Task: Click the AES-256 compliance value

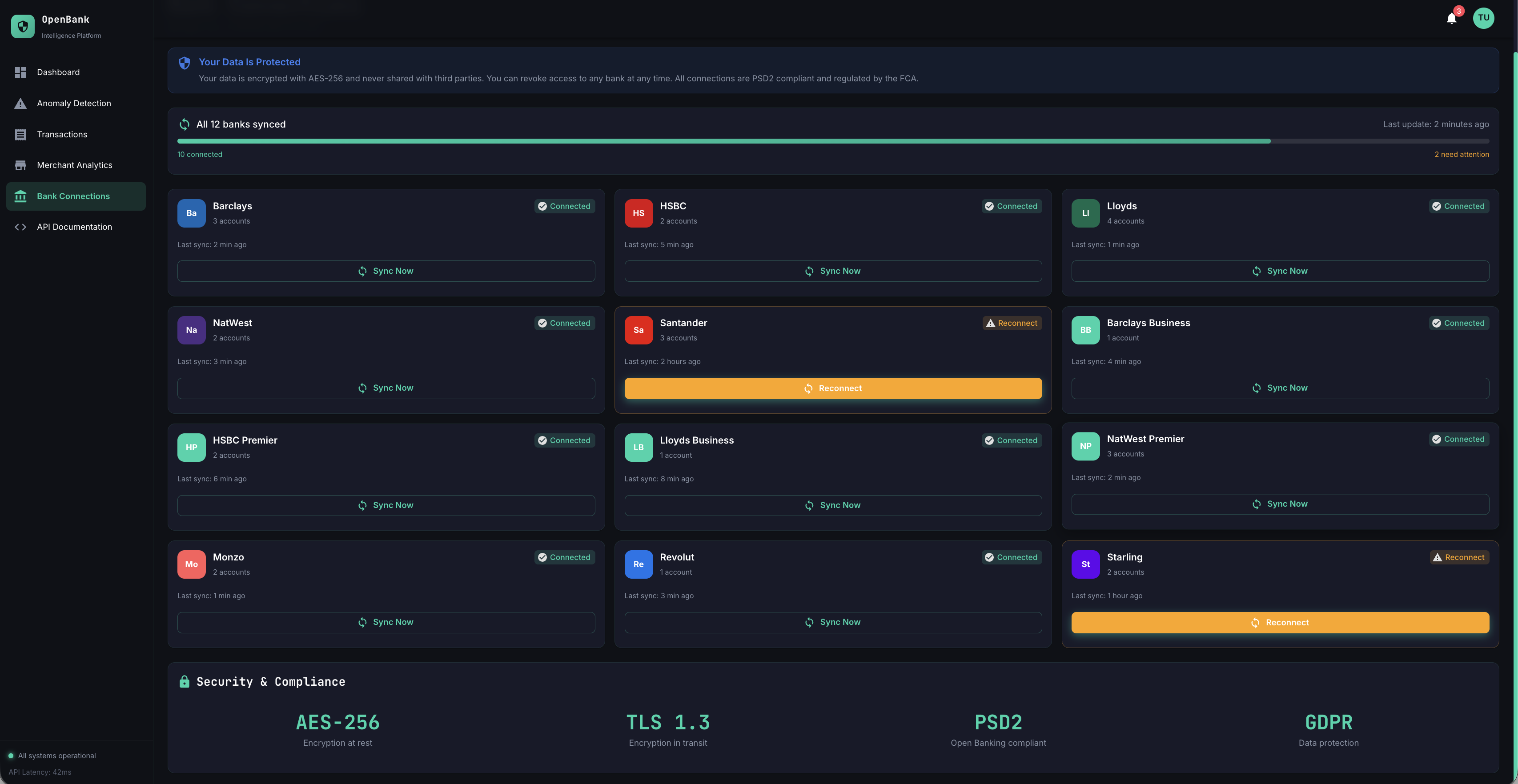Action: point(337,722)
